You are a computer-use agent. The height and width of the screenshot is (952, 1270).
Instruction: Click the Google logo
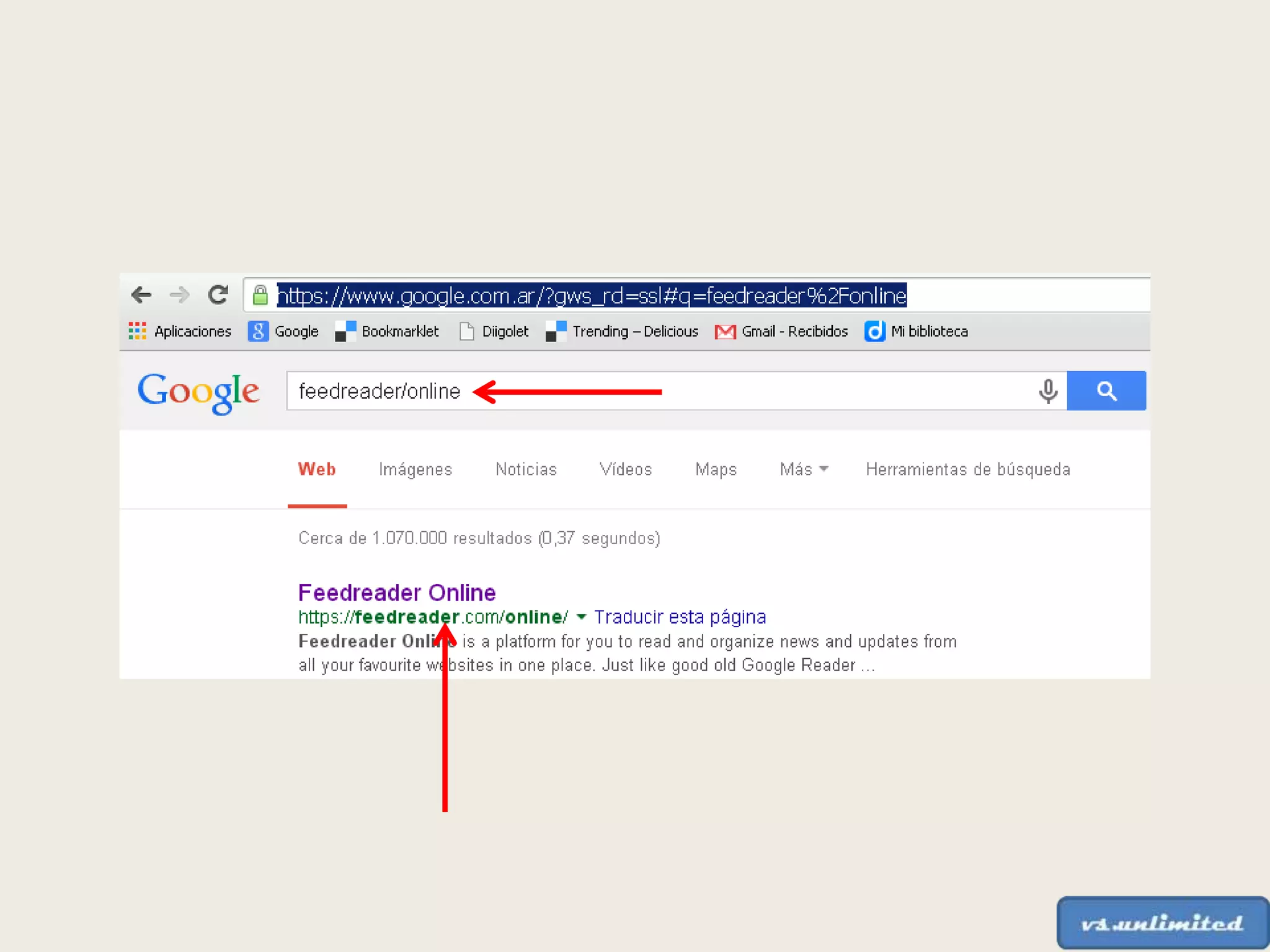coord(198,392)
